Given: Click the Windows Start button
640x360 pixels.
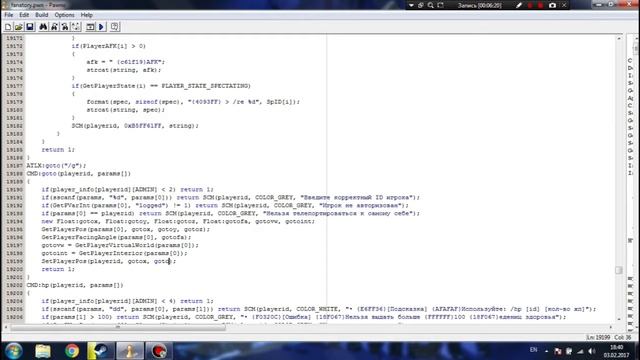Looking at the screenshot, I should point(13,351).
